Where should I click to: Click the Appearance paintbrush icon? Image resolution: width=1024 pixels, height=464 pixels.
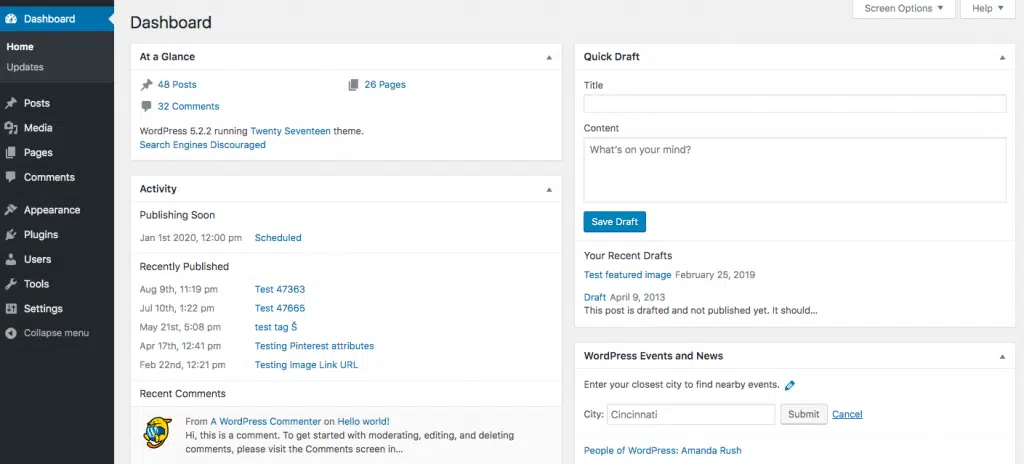11,210
